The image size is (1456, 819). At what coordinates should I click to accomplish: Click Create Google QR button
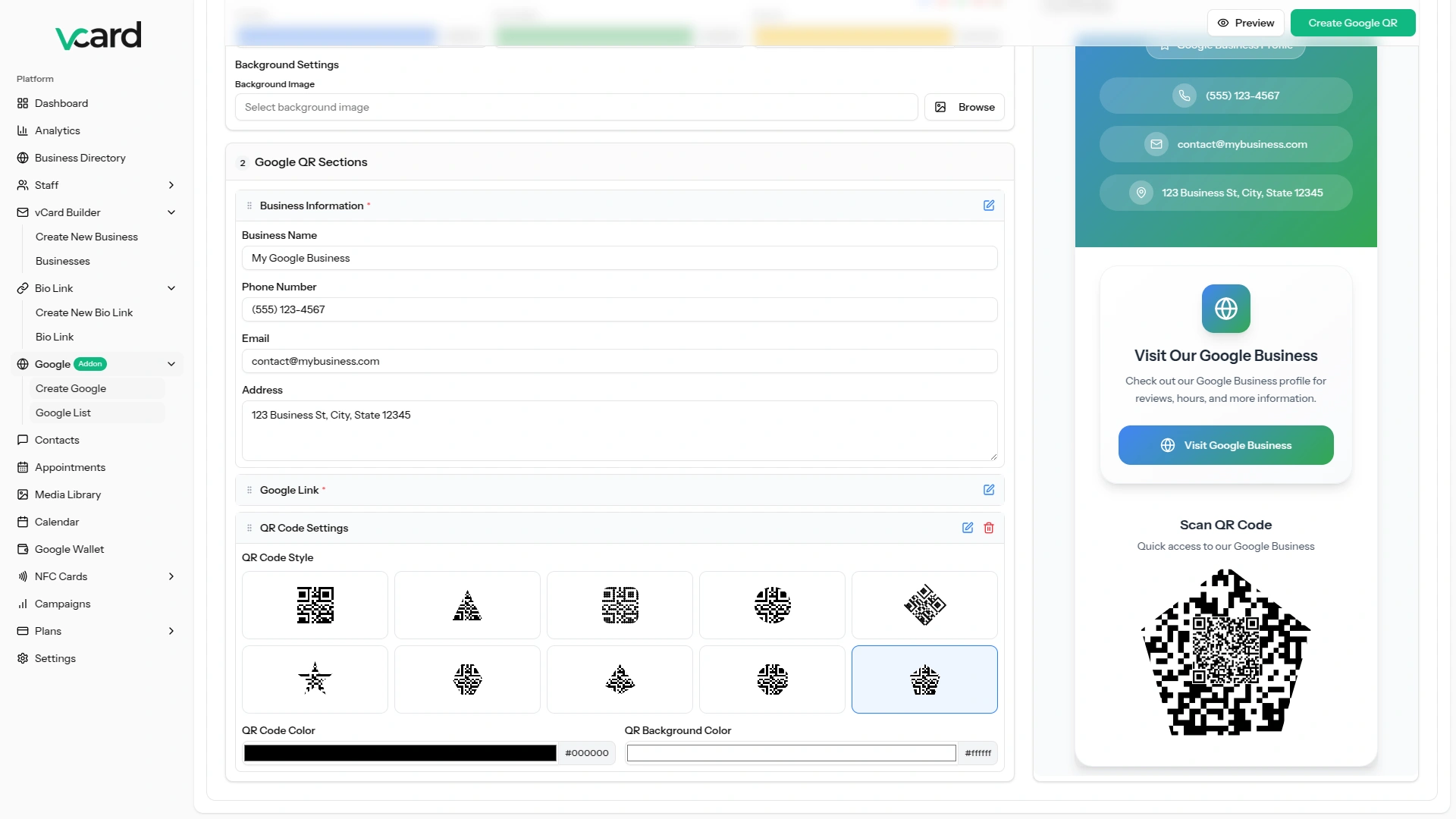[1352, 23]
